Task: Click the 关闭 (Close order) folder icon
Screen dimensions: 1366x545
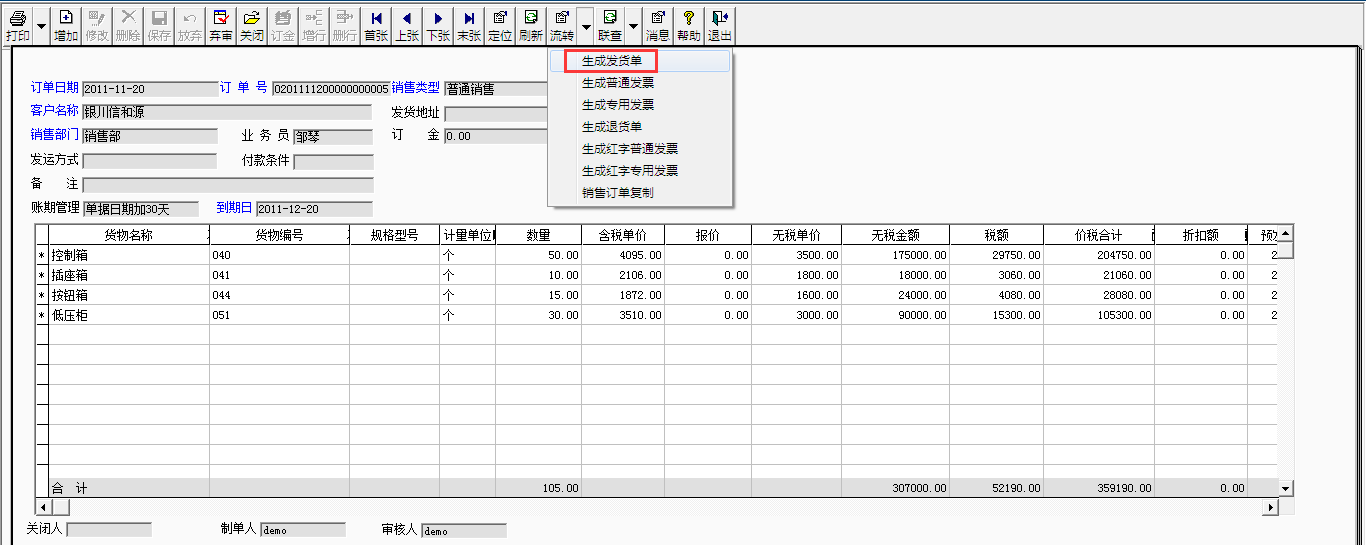Action: pos(252,24)
